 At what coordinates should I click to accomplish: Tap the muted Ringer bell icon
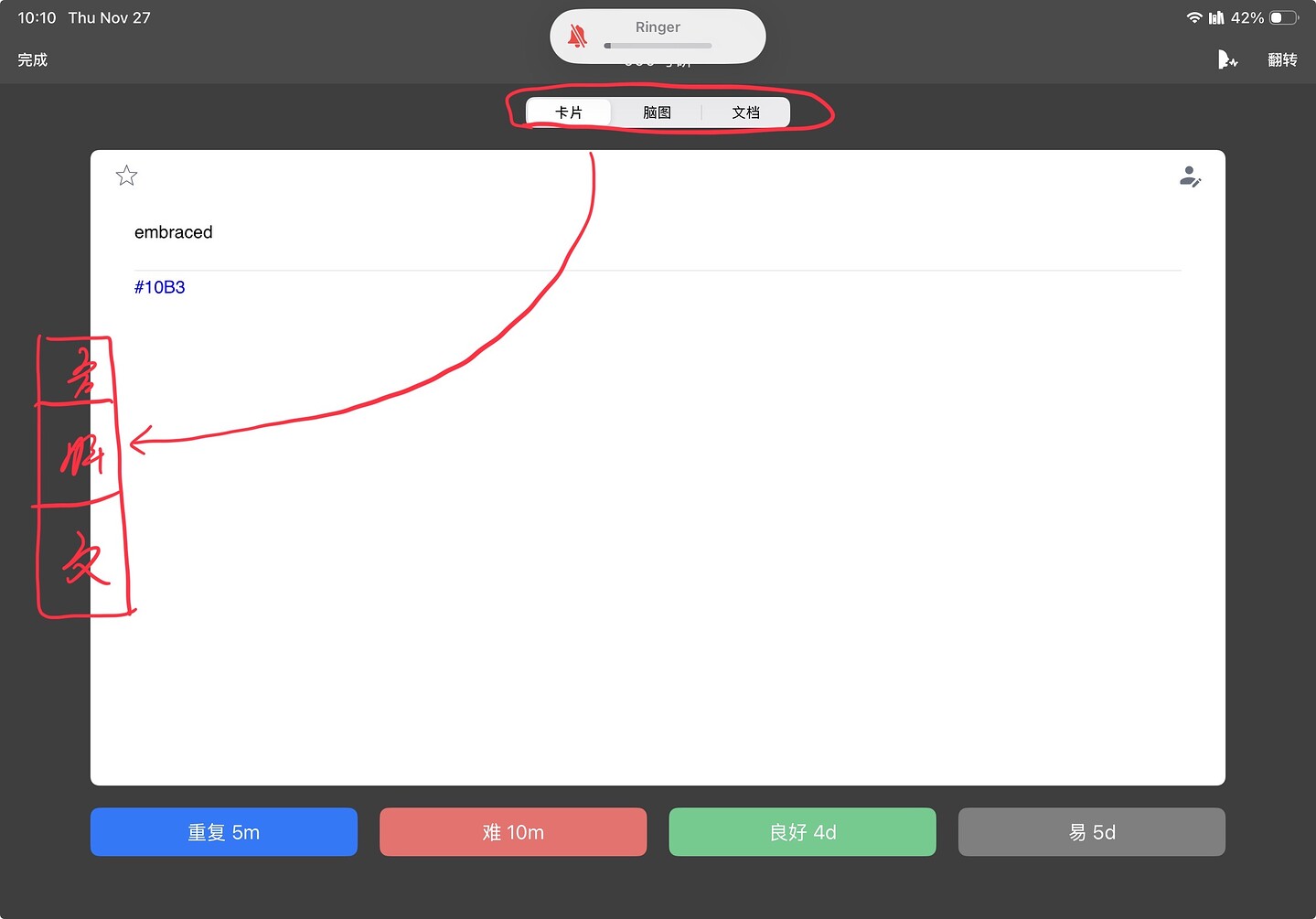pos(577,37)
